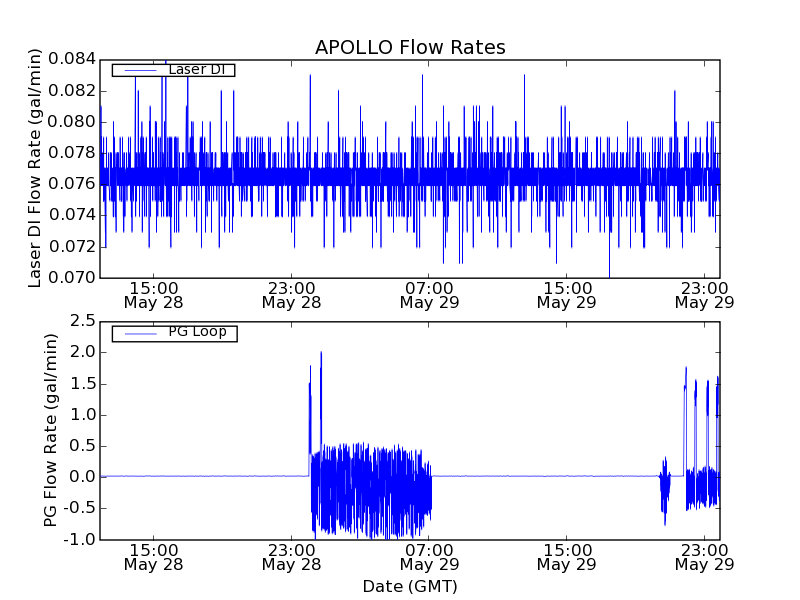
Task: Click the PG Flow Rate y-axis label
Action: [51, 430]
